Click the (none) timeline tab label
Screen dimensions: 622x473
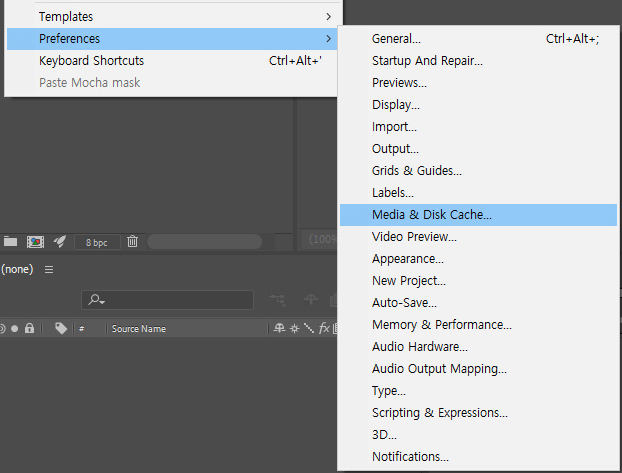[x=17, y=269]
